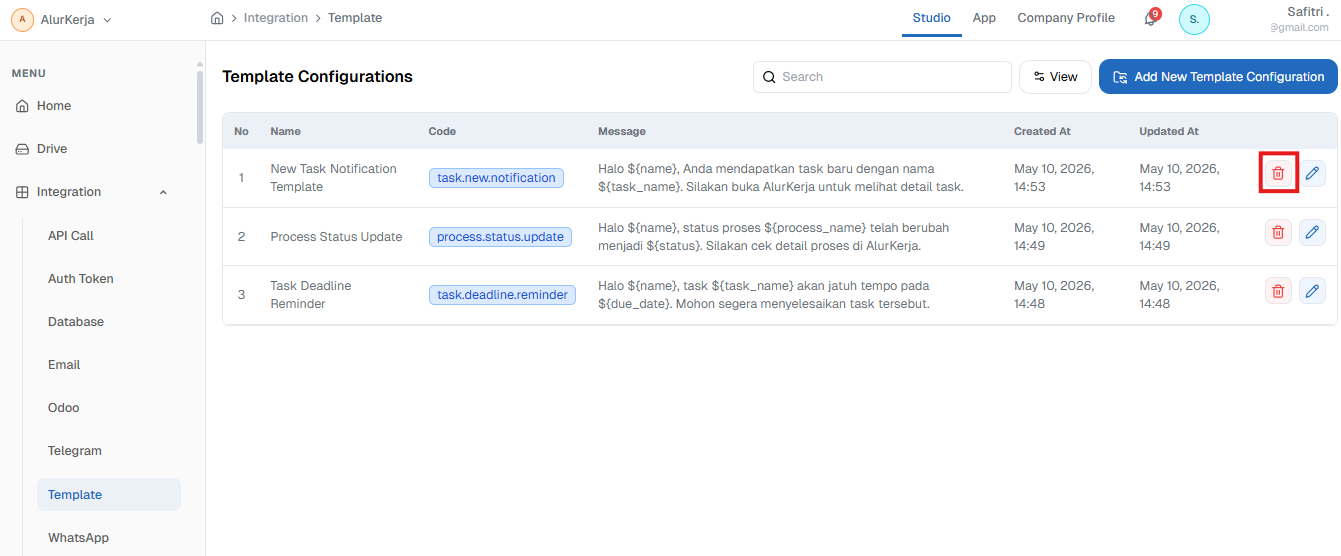Click the View button
Screen dimensions: 1341x556
click(x=1055, y=77)
